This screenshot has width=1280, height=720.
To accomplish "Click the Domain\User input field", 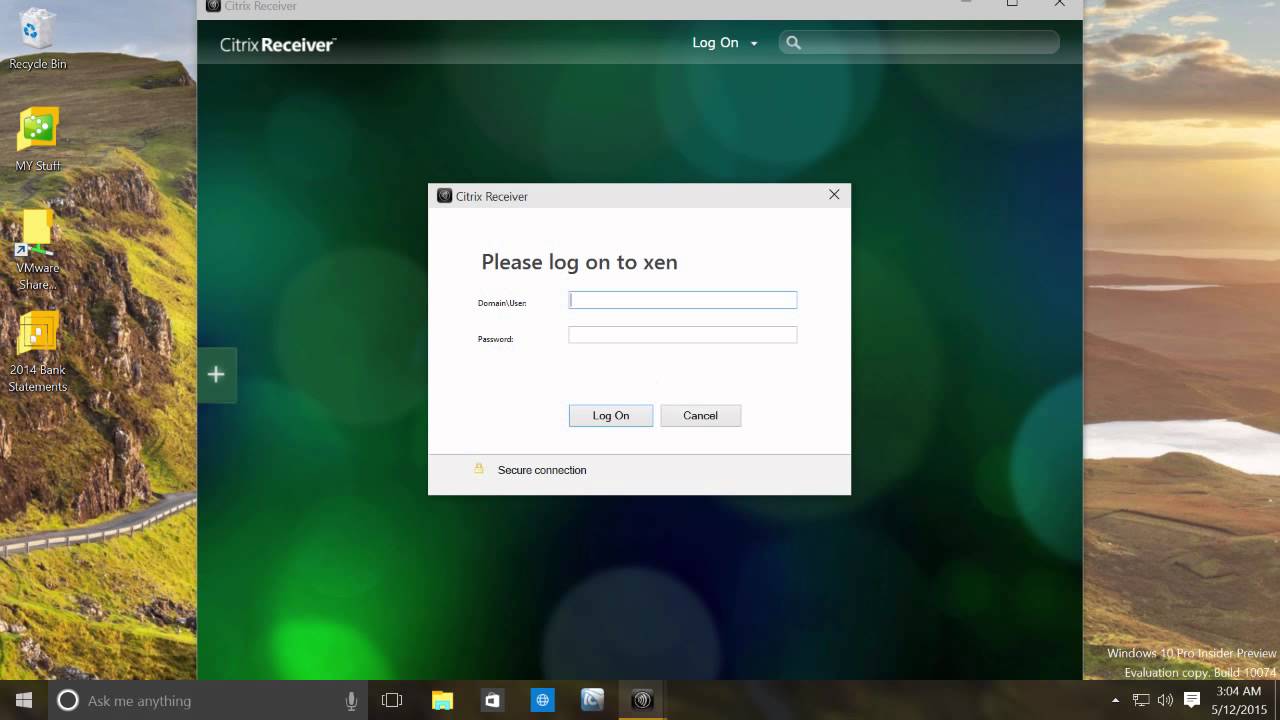I will (683, 300).
